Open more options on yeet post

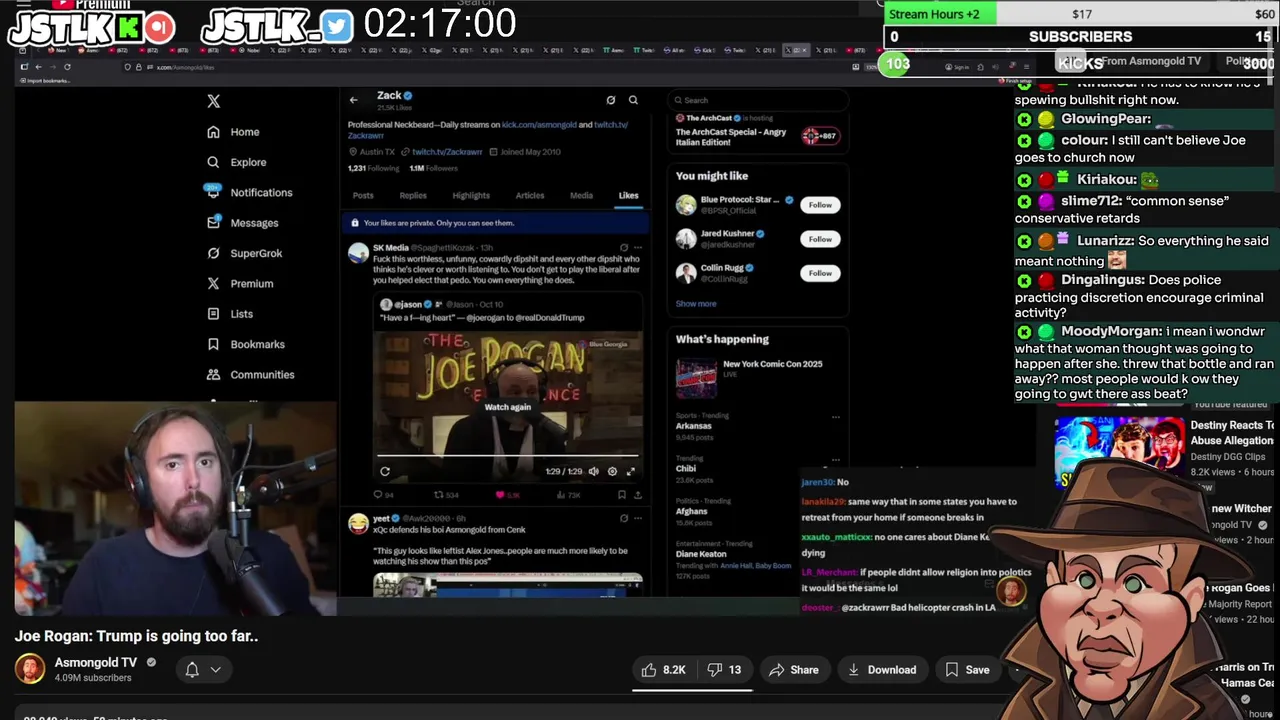tap(638, 518)
